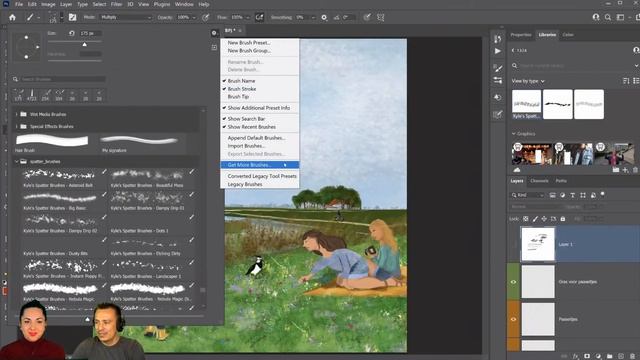The height and width of the screenshot is (360, 640).
Task: Add new library group folder icon
Action: click(x=616, y=170)
